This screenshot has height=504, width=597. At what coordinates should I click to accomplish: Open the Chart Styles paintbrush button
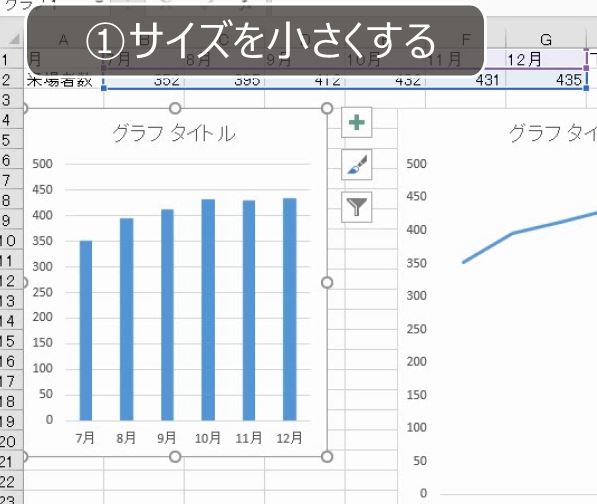click(357, 165)
